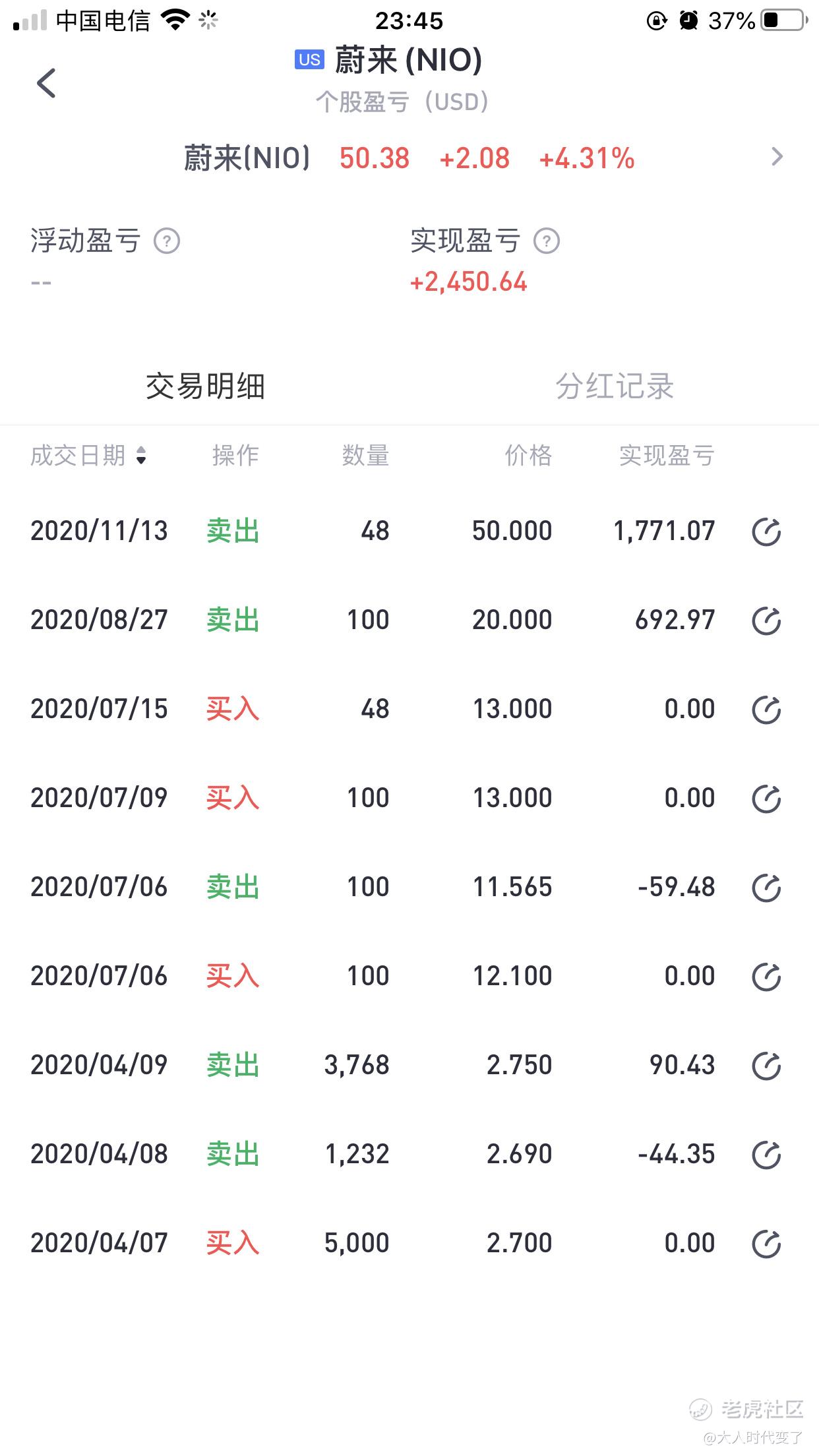Tap help icon beside 浮动盈亏
The height and width of the screenshot is (1456, 819).
click(167, 241)
